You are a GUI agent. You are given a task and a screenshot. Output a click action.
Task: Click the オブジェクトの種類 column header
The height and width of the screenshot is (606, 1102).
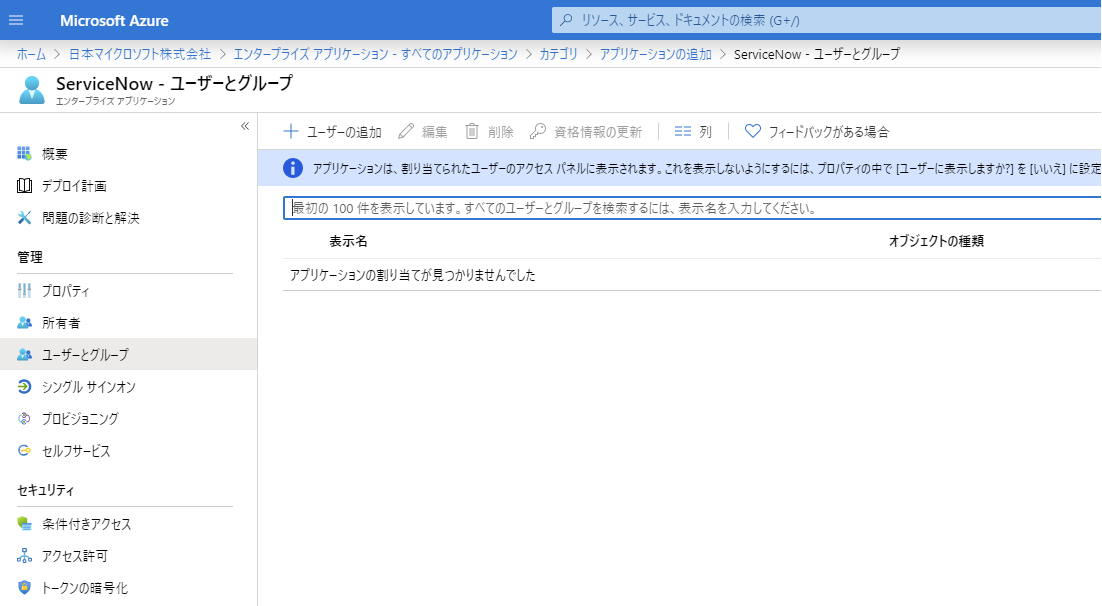pos(936,241)
